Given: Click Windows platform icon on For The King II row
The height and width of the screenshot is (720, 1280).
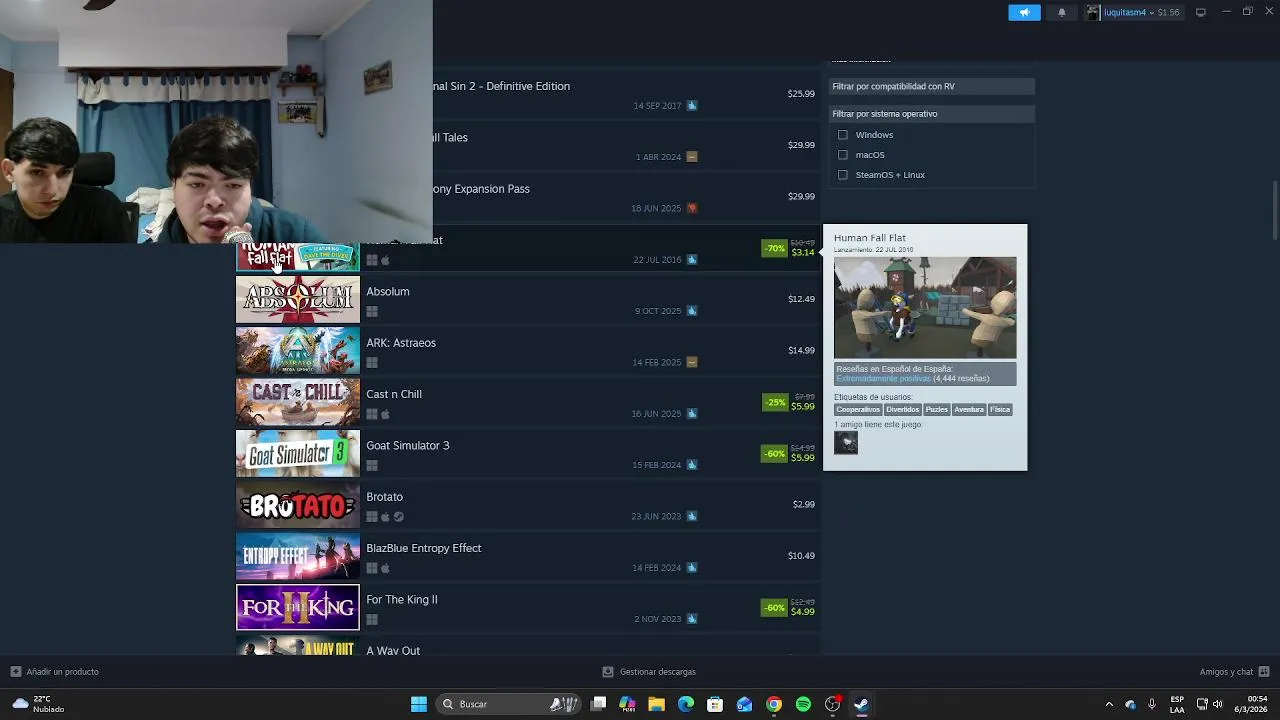Looking at the screenshot, I should pos(372,620).
